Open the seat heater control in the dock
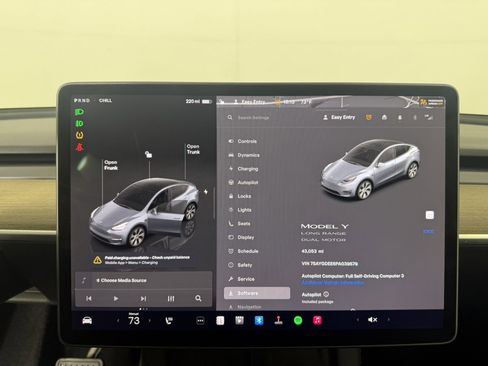This screenshot has width=488, height=366. click(169, 320)
